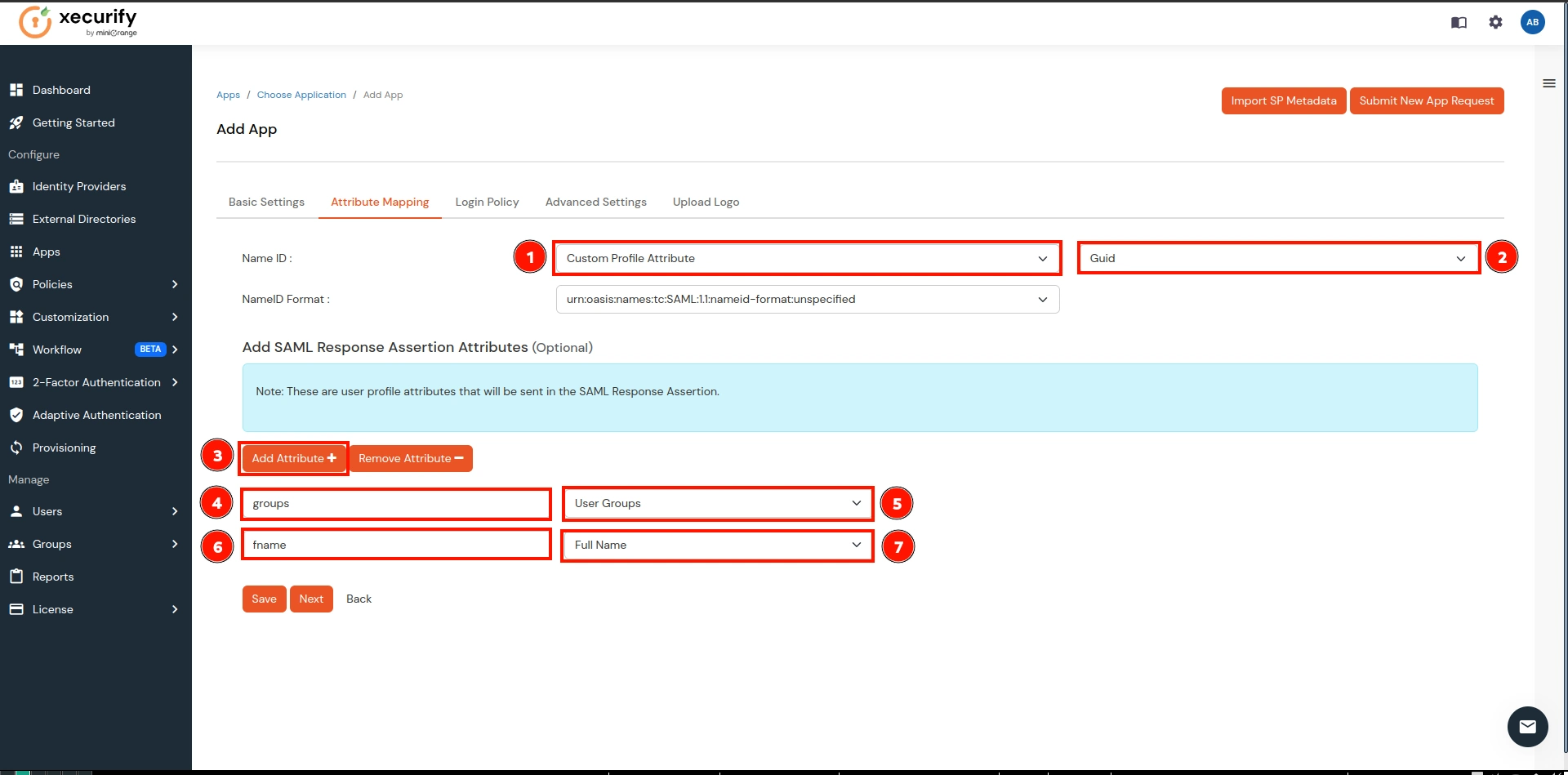Expand the Policies submenu chevron
The image size is (1568, 775).
click(175, 284)
